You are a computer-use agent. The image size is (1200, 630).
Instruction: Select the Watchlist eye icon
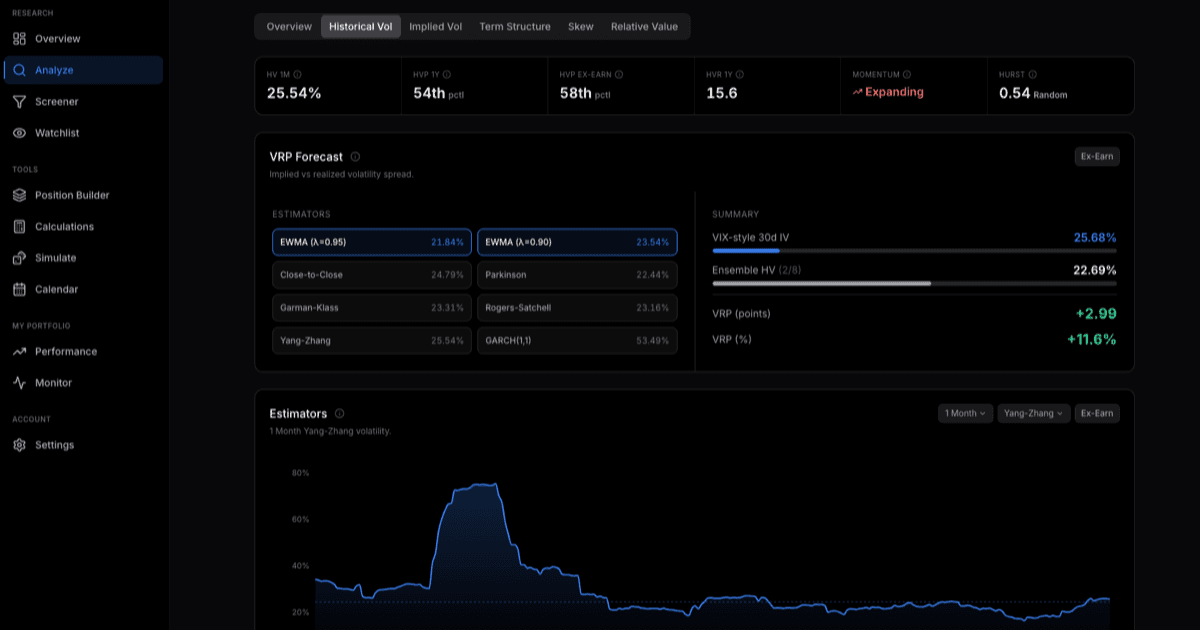click(20, 132)
